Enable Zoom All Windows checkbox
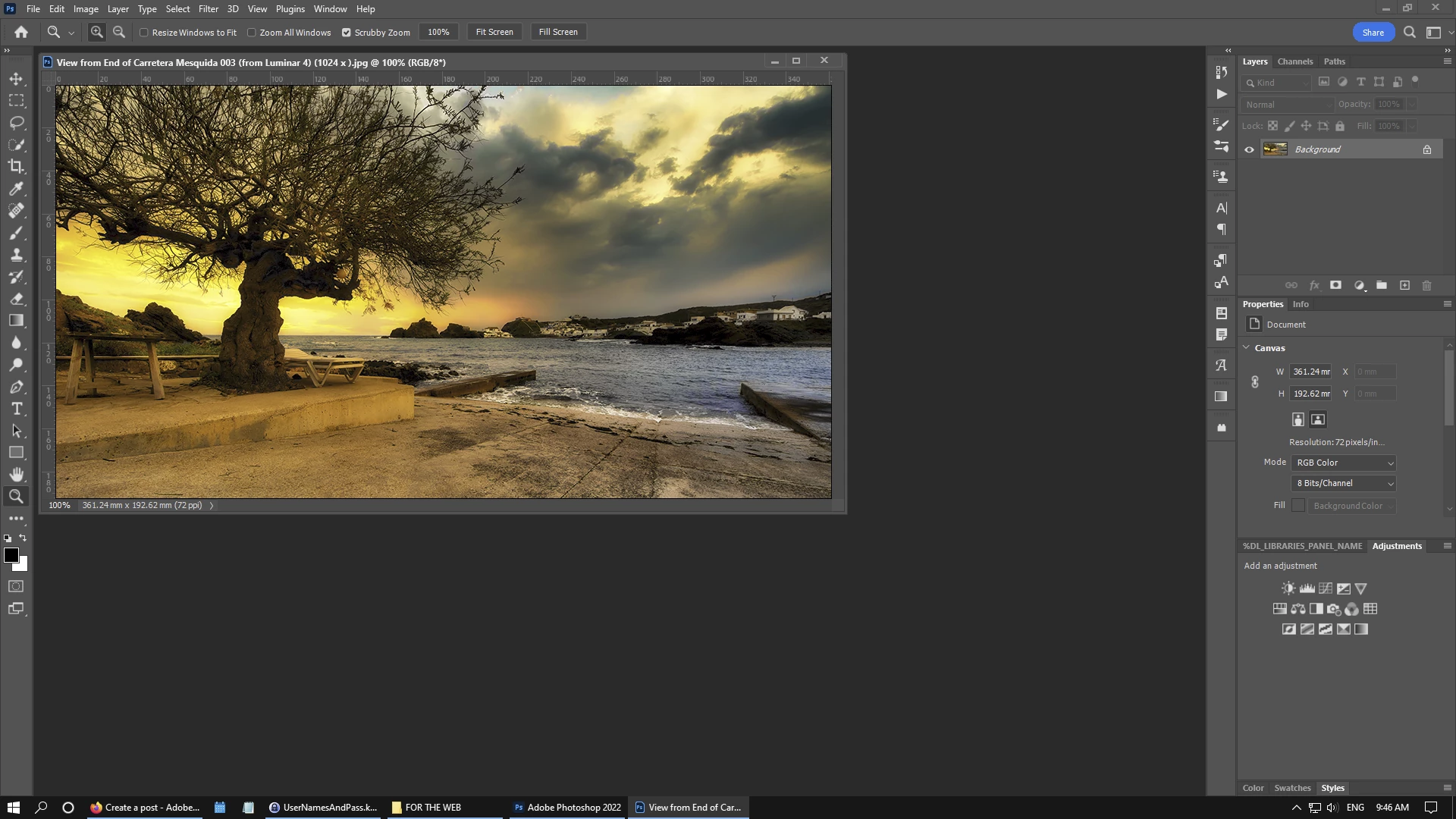Image resolution: width=1456 pixels, height=819 pixels. click(x=252, y=33)
